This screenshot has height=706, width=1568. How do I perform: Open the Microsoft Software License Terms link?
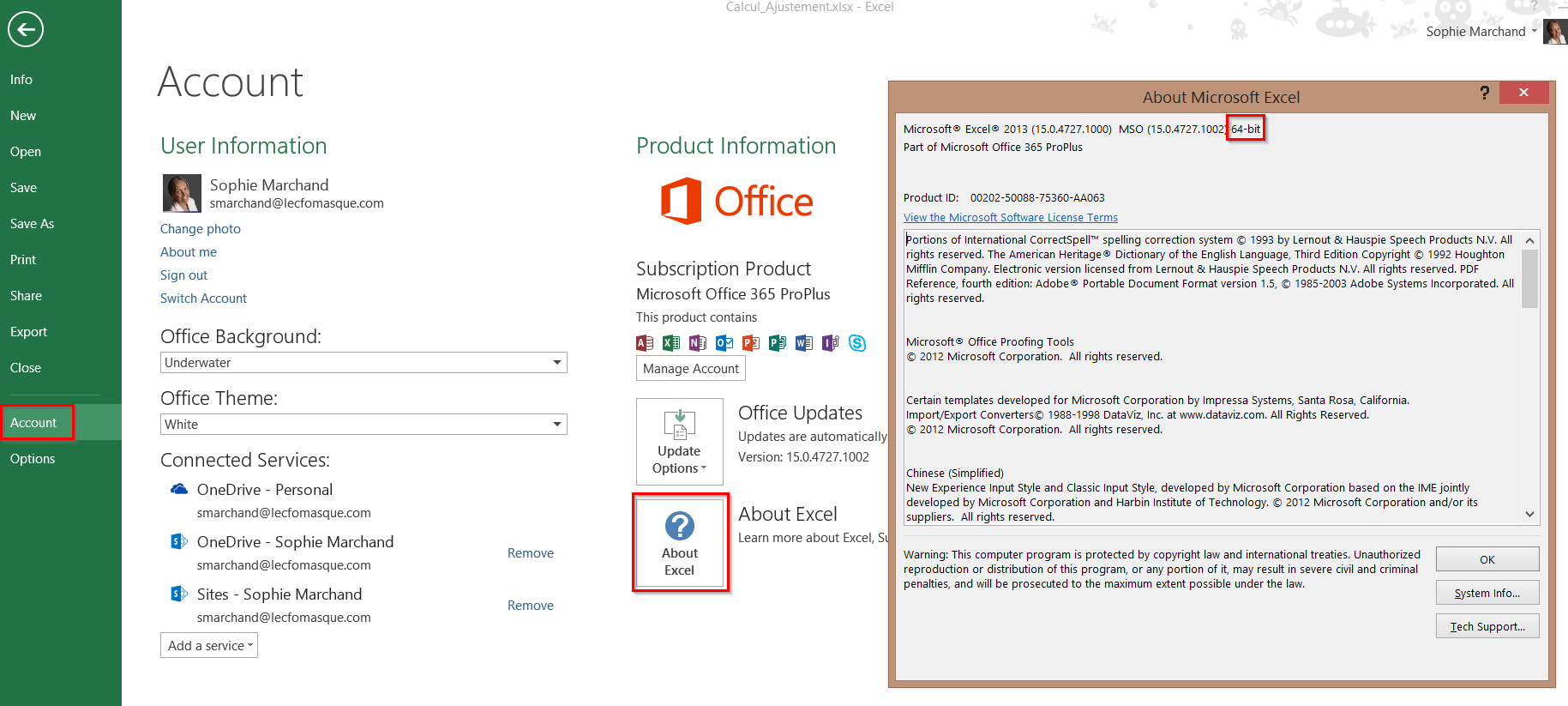pos(1010,218)
